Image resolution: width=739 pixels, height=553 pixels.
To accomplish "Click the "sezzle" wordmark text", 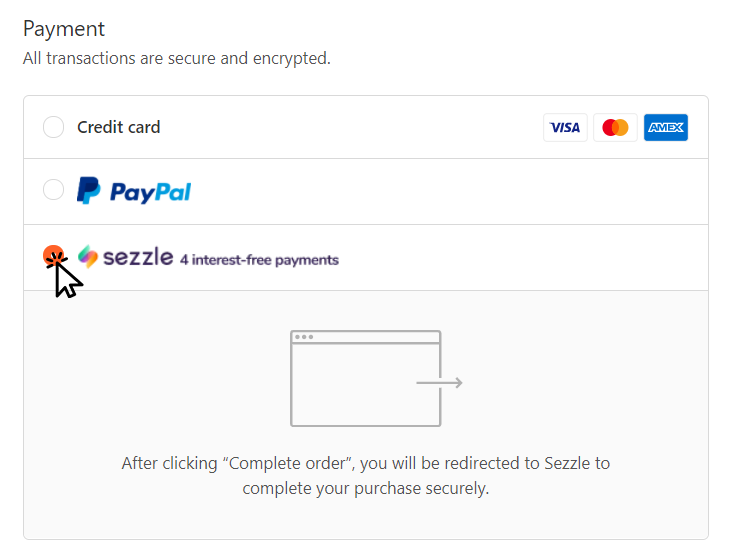I will tap(138, 257).
